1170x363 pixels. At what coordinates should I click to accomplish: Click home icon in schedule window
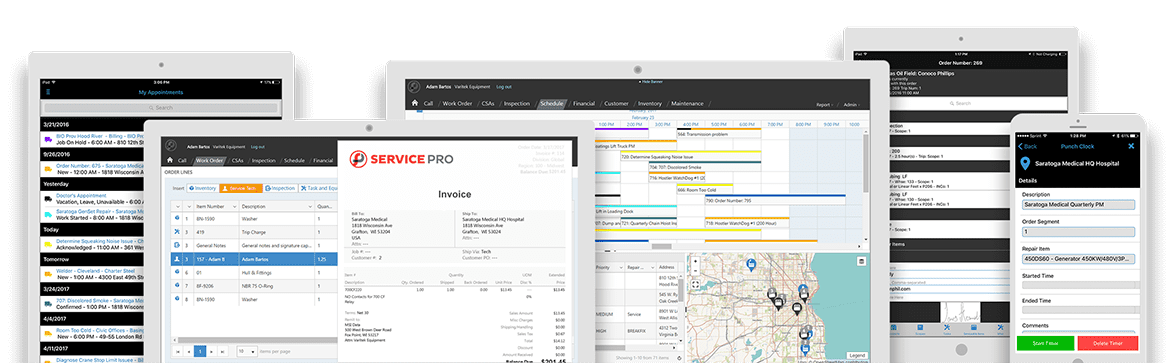coord(414,103)
